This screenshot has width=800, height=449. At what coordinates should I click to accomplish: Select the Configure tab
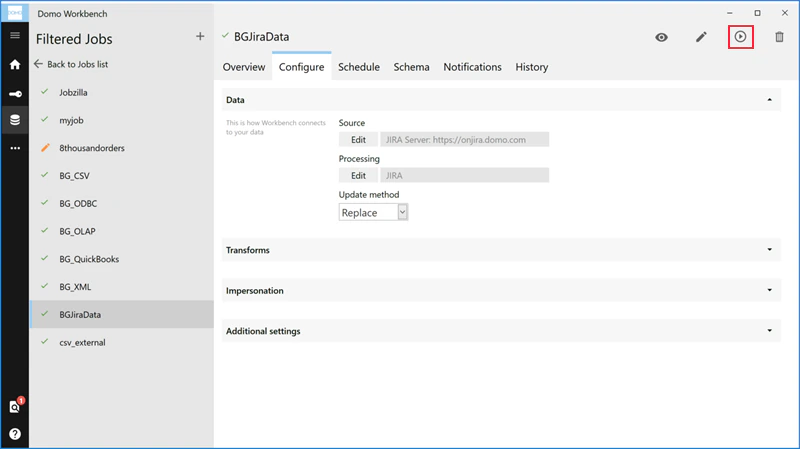302,67
